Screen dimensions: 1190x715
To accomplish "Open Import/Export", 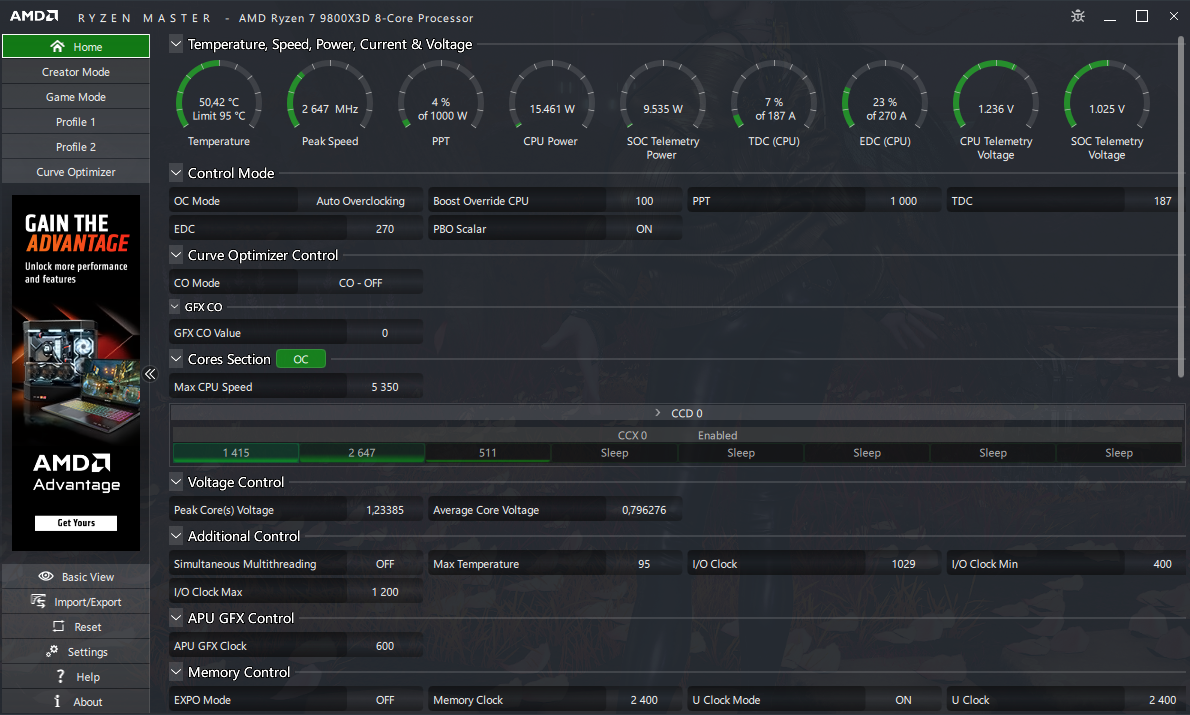I will pyautogui.click(x=76, y=601).
